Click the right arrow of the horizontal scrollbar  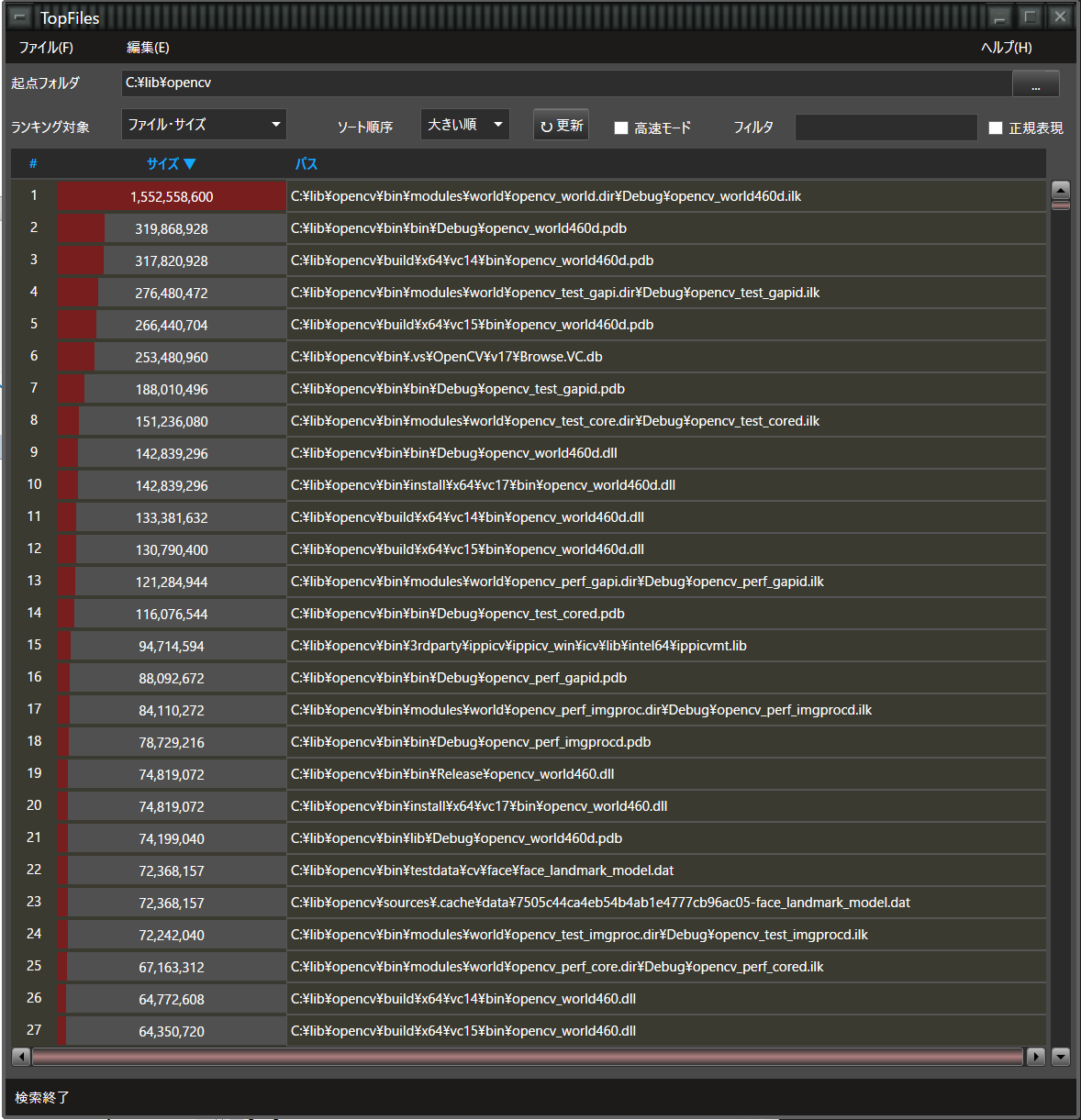click(1036, 1057)
